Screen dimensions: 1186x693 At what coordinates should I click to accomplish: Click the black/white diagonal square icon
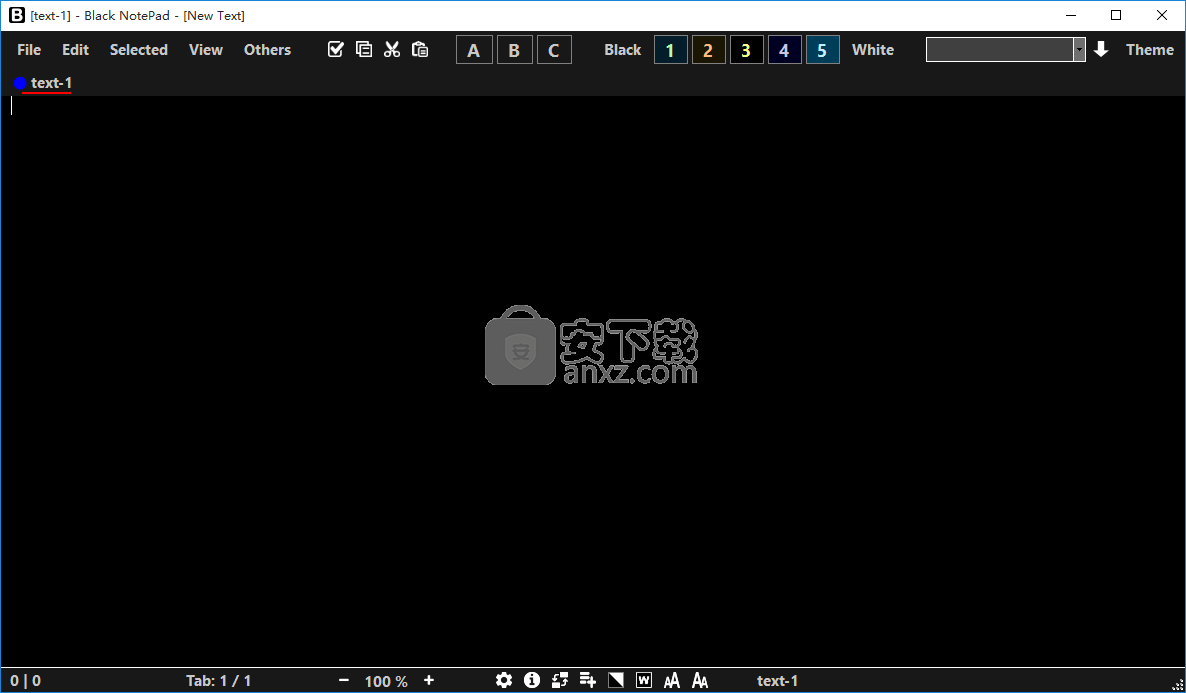pos(616,680)
